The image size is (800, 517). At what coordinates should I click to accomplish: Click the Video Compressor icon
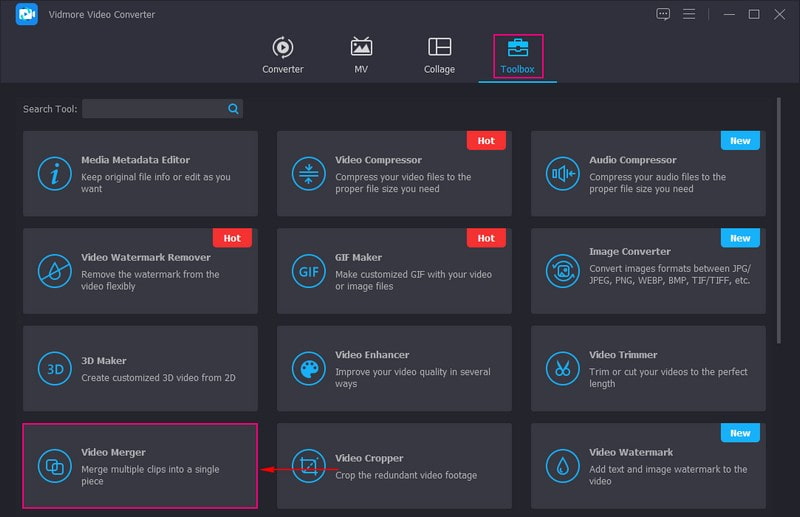point(308,174)
